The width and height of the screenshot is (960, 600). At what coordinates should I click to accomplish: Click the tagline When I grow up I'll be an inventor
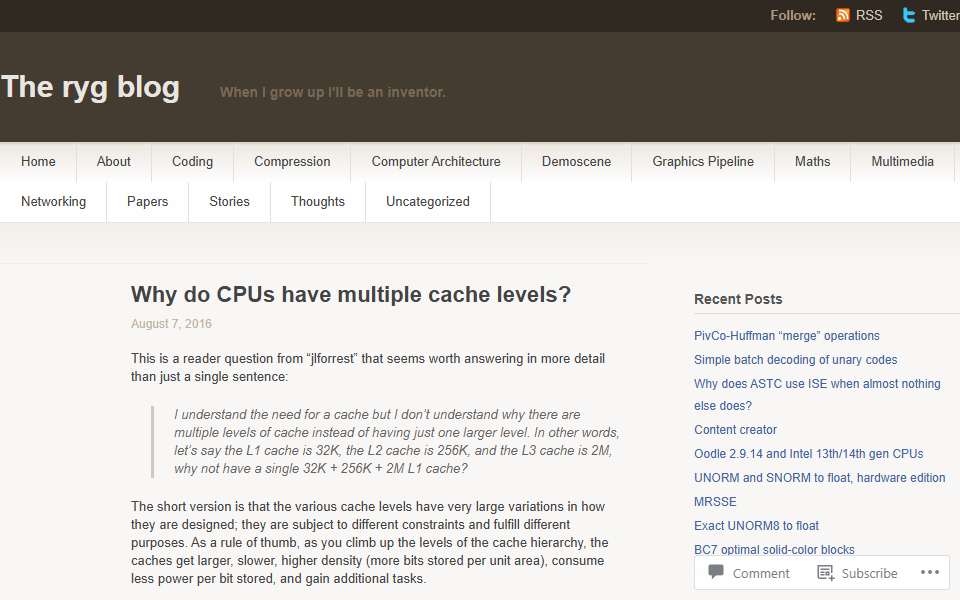pos(333,92)
